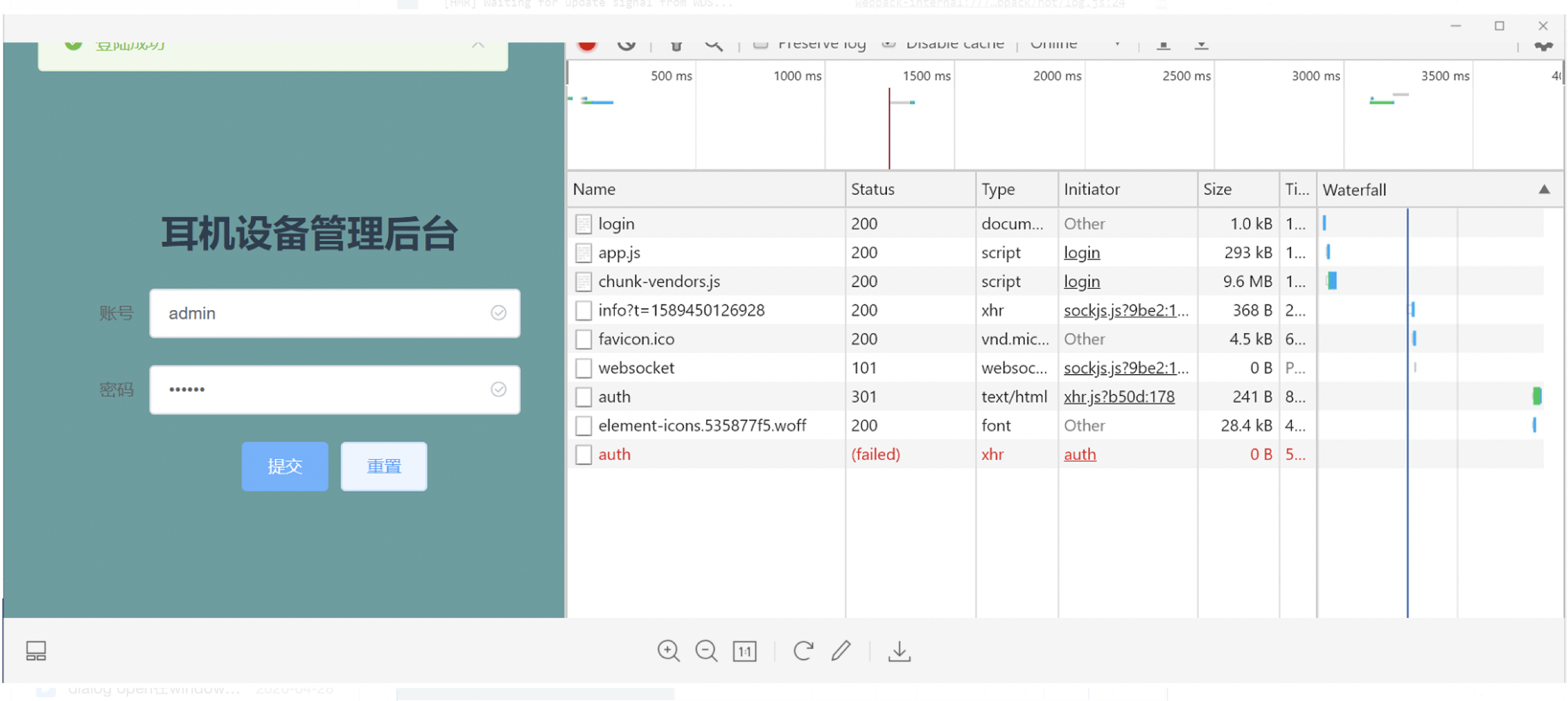Click the 1500 ms marker in timeline overview

[x=926, y=76]
